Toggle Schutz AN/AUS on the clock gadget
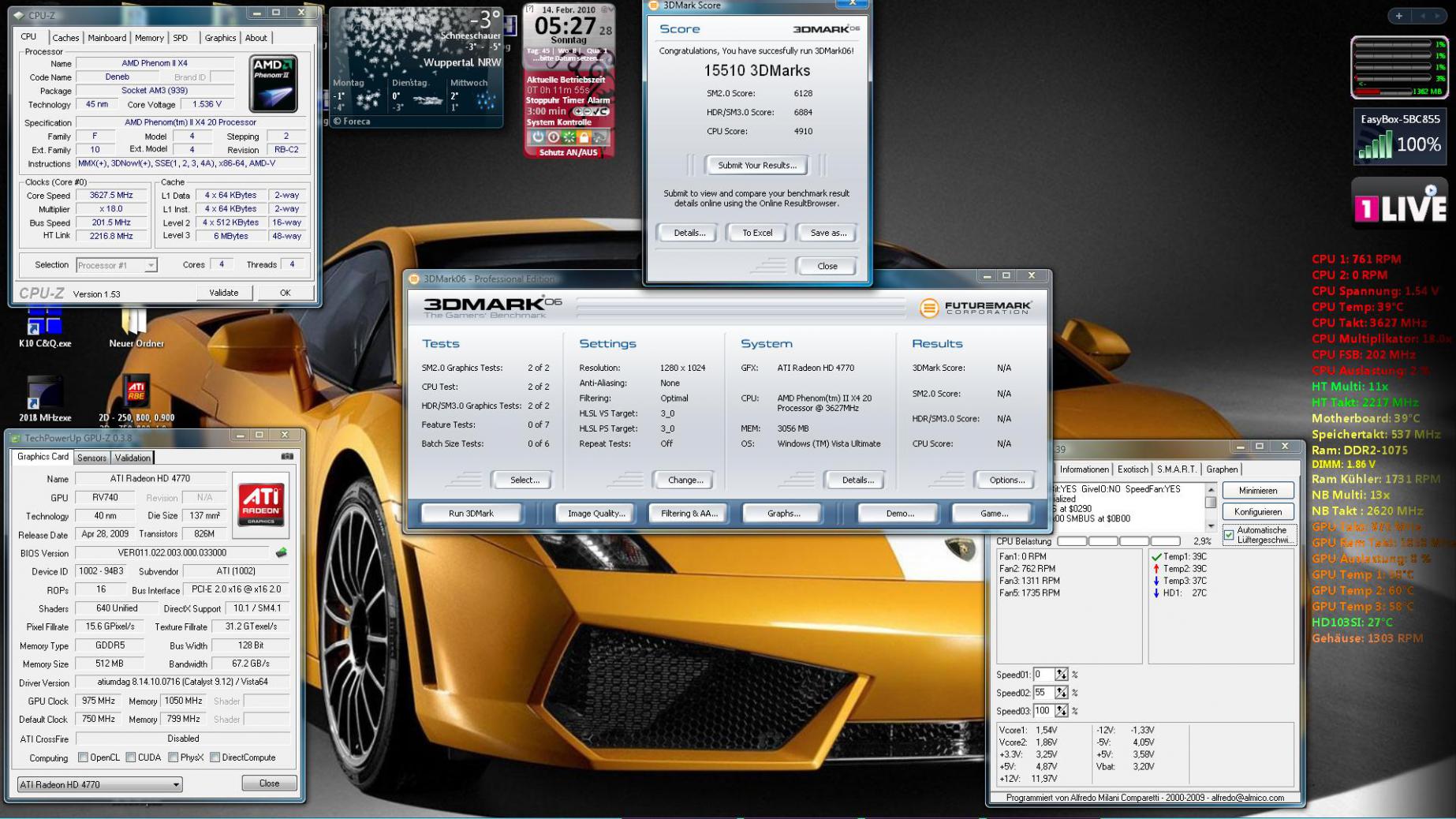The width and height of the screenshot is (1456, 819). [x=568, y=152]
